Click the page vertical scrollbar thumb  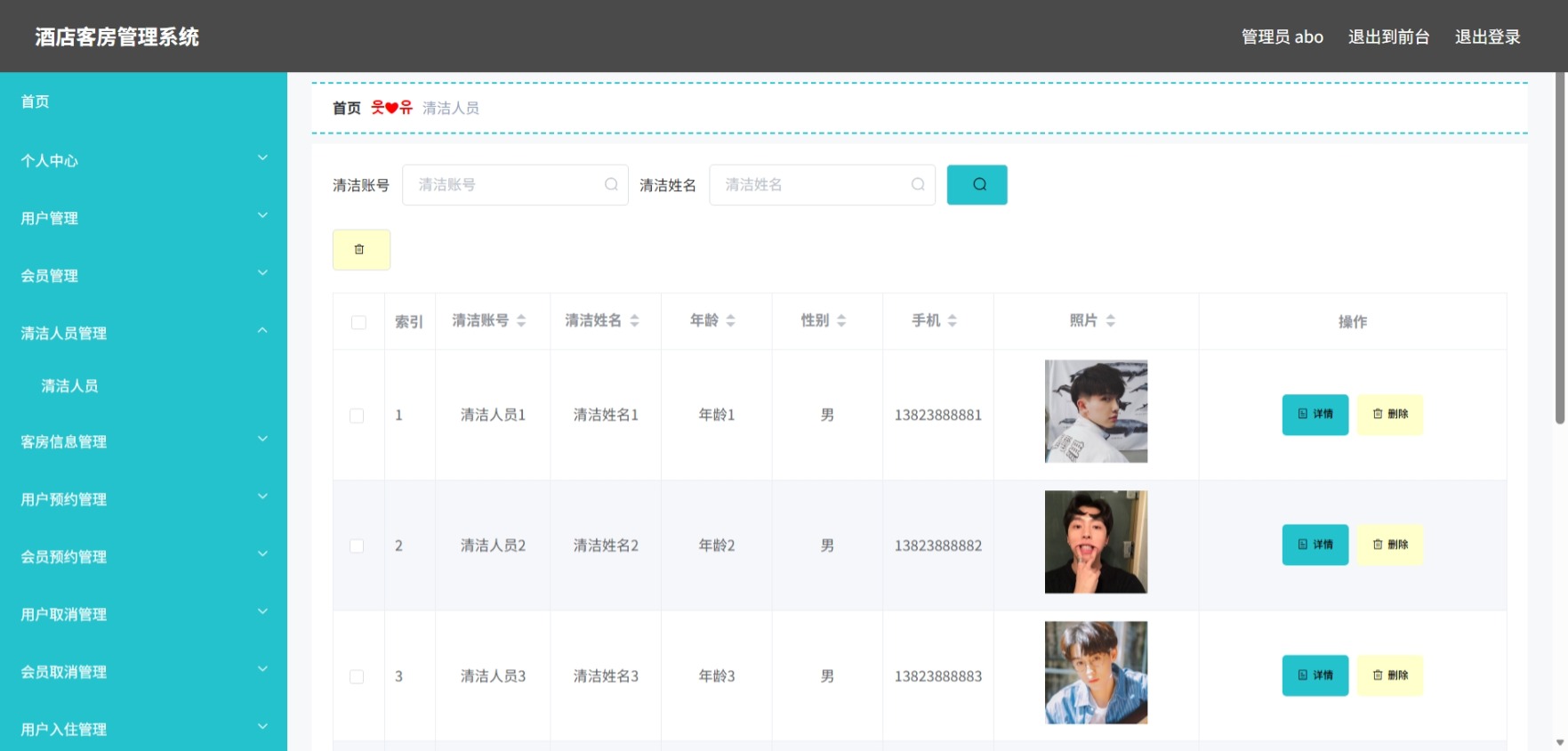point(1560,249)
